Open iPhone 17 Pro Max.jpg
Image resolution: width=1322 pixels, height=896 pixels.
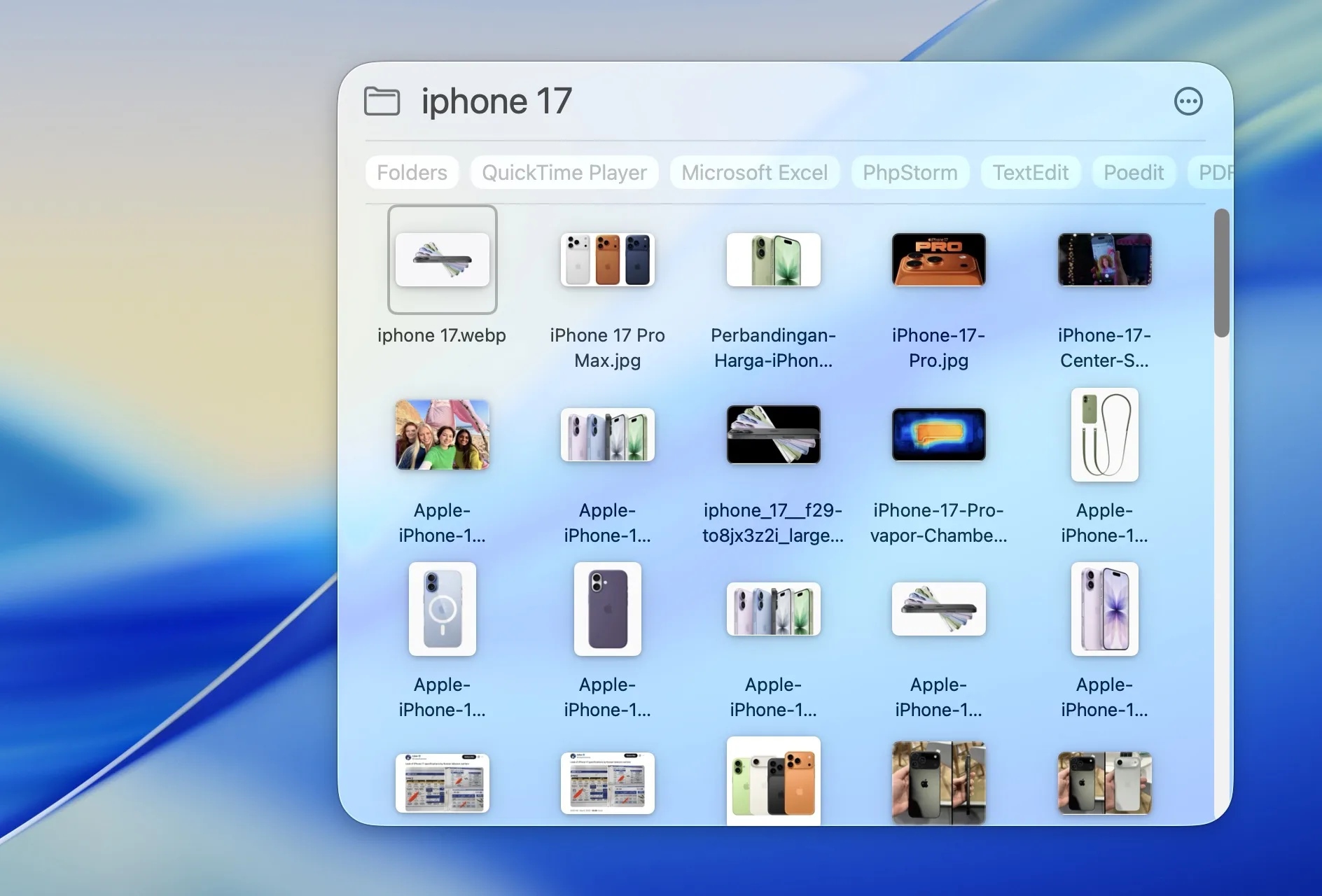pos(607,260)
